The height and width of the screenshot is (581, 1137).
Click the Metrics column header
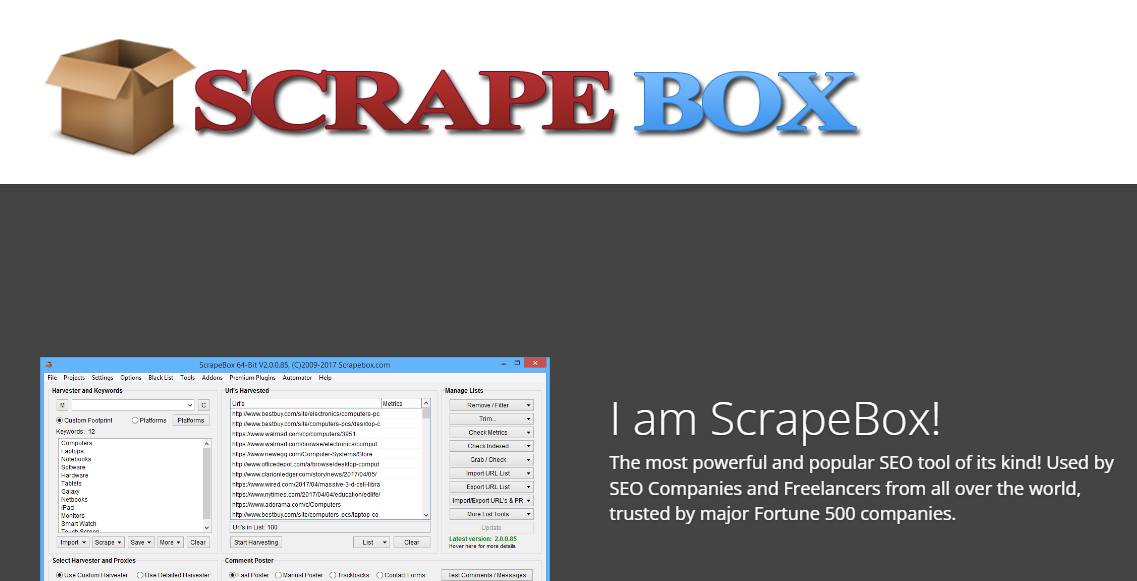401,403
